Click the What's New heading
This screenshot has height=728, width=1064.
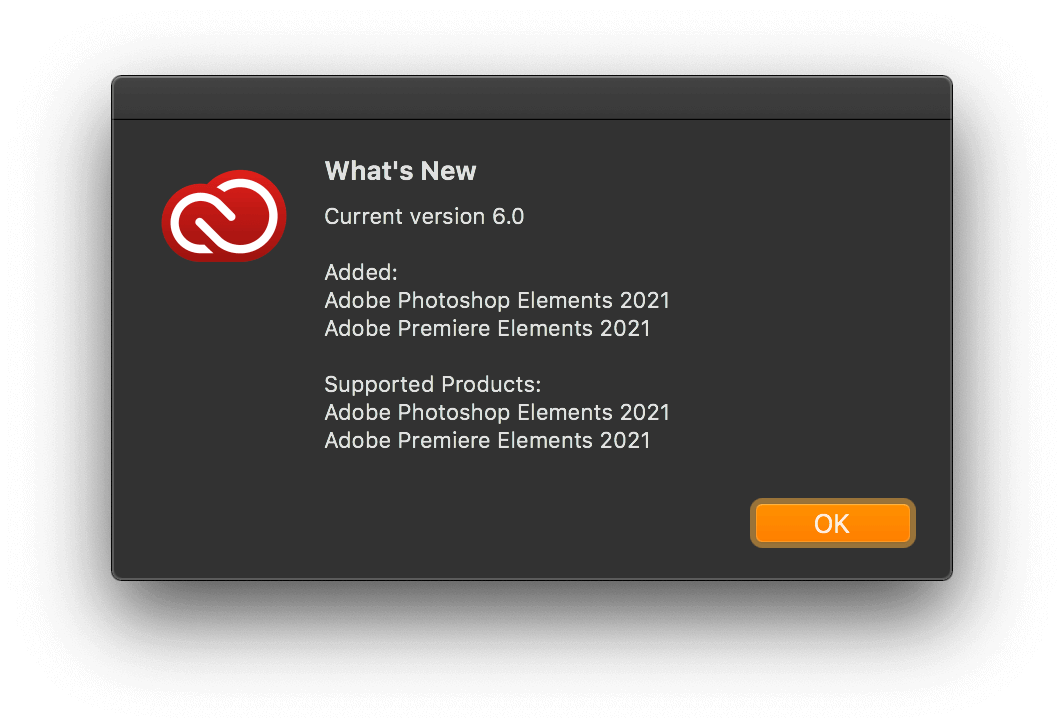point(400,171)
